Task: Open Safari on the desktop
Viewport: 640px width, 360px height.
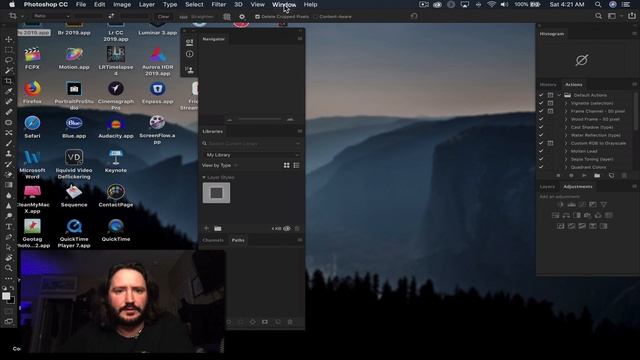Action: pyautogui.click(x=32, y=123)
